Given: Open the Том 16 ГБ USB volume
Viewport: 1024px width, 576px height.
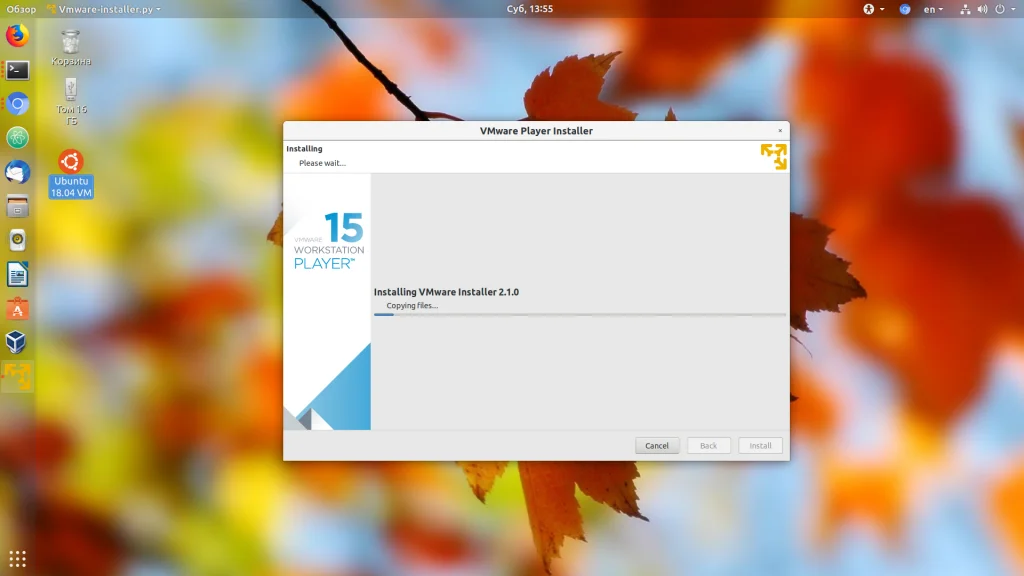Looking at the screenshot, I should coord(71,102).
